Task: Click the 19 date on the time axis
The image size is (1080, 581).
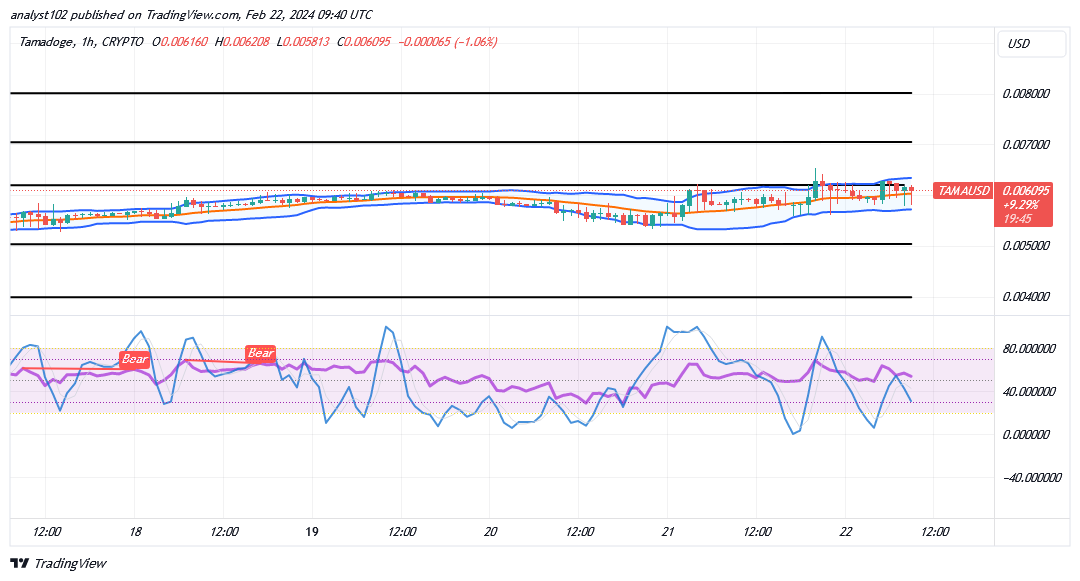Action: pos(312,532)
